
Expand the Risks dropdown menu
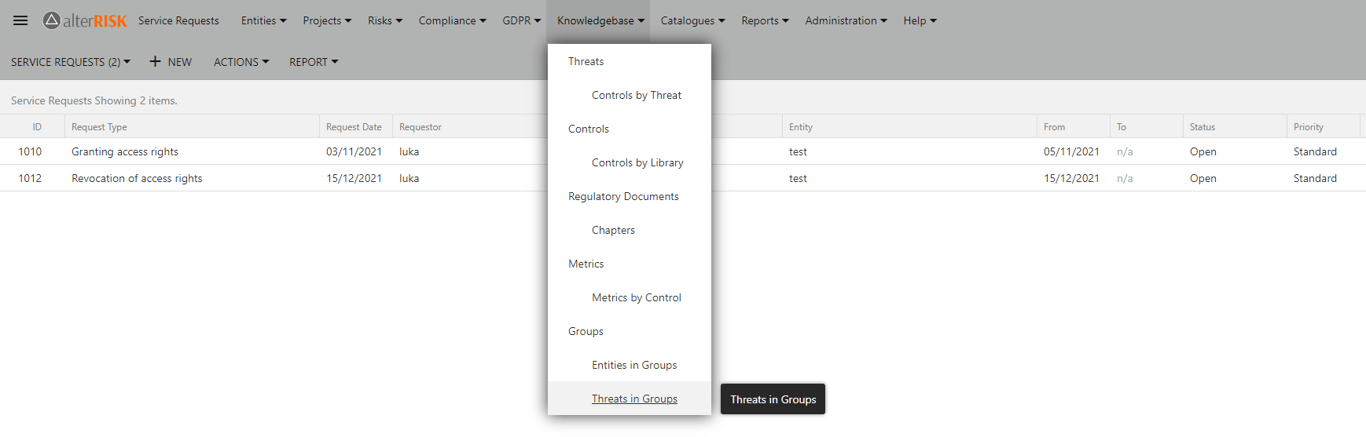click(385, 20)
